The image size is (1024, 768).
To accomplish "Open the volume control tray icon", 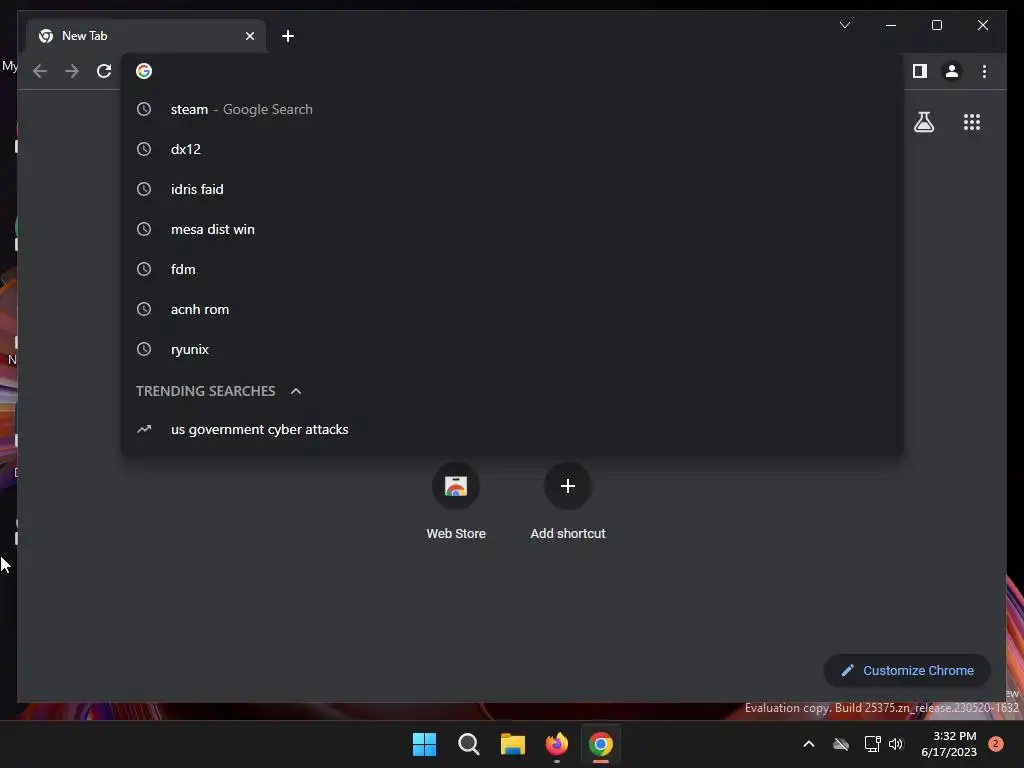I will pyautogui.click(x=896, y=744).
